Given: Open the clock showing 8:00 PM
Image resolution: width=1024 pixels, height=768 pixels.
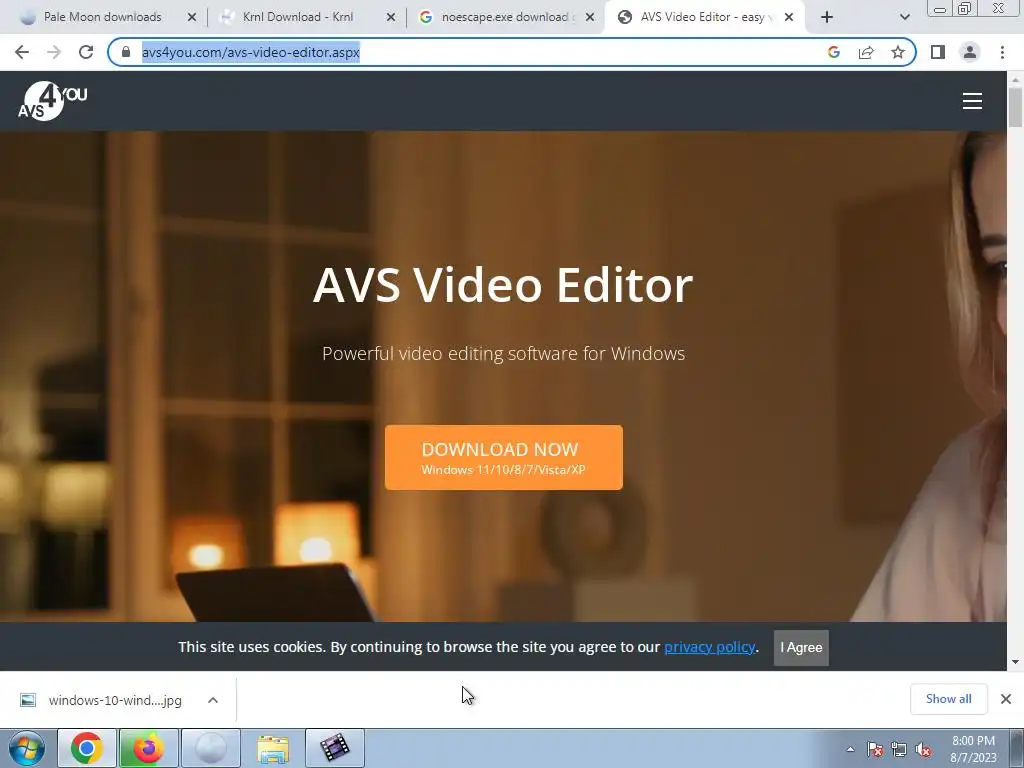Looking at the screenshot, I should click(973, 749).
